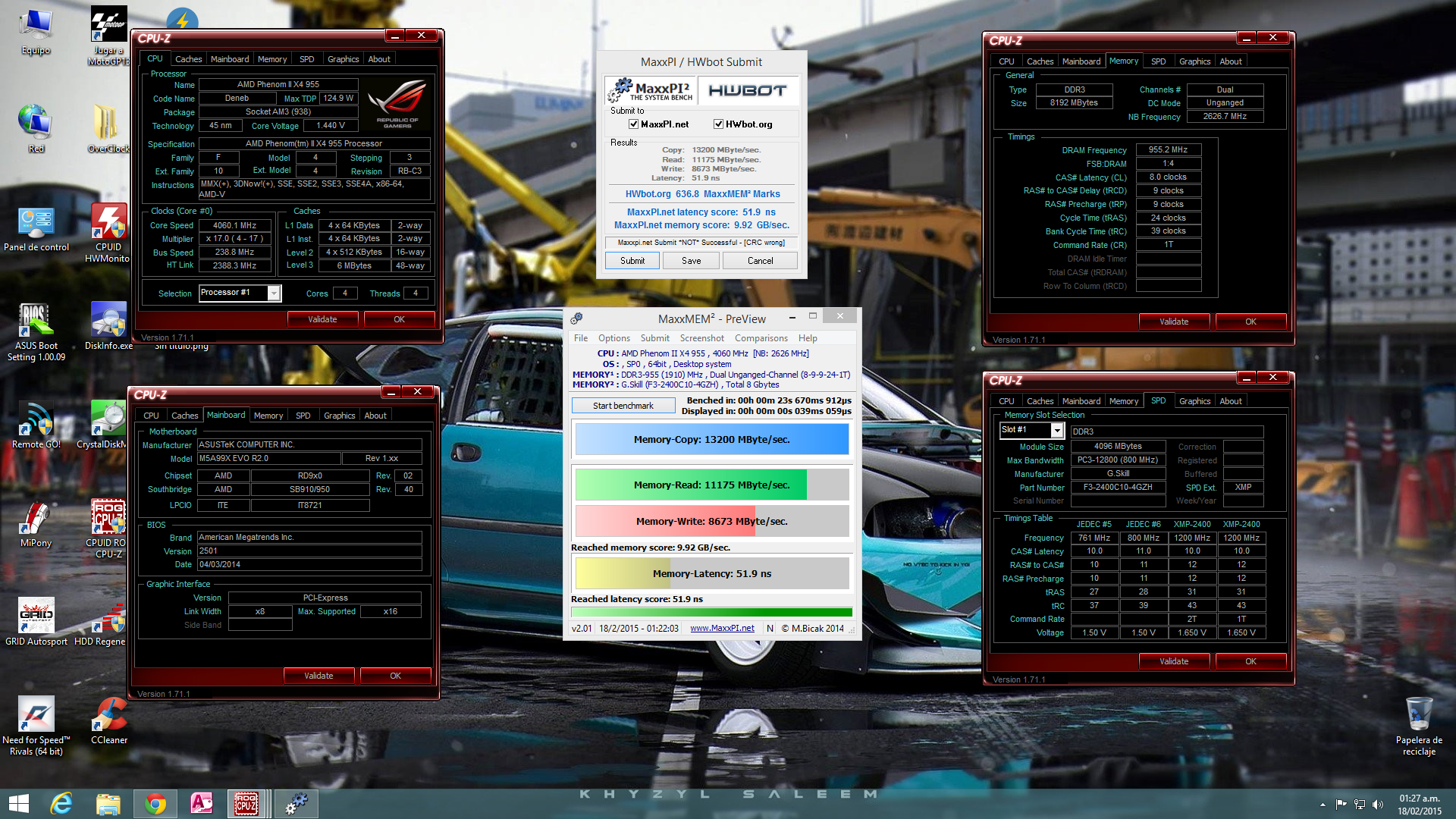Open HDD Regenerator desktop icon

pyautogui.click(x=108, y=622)
